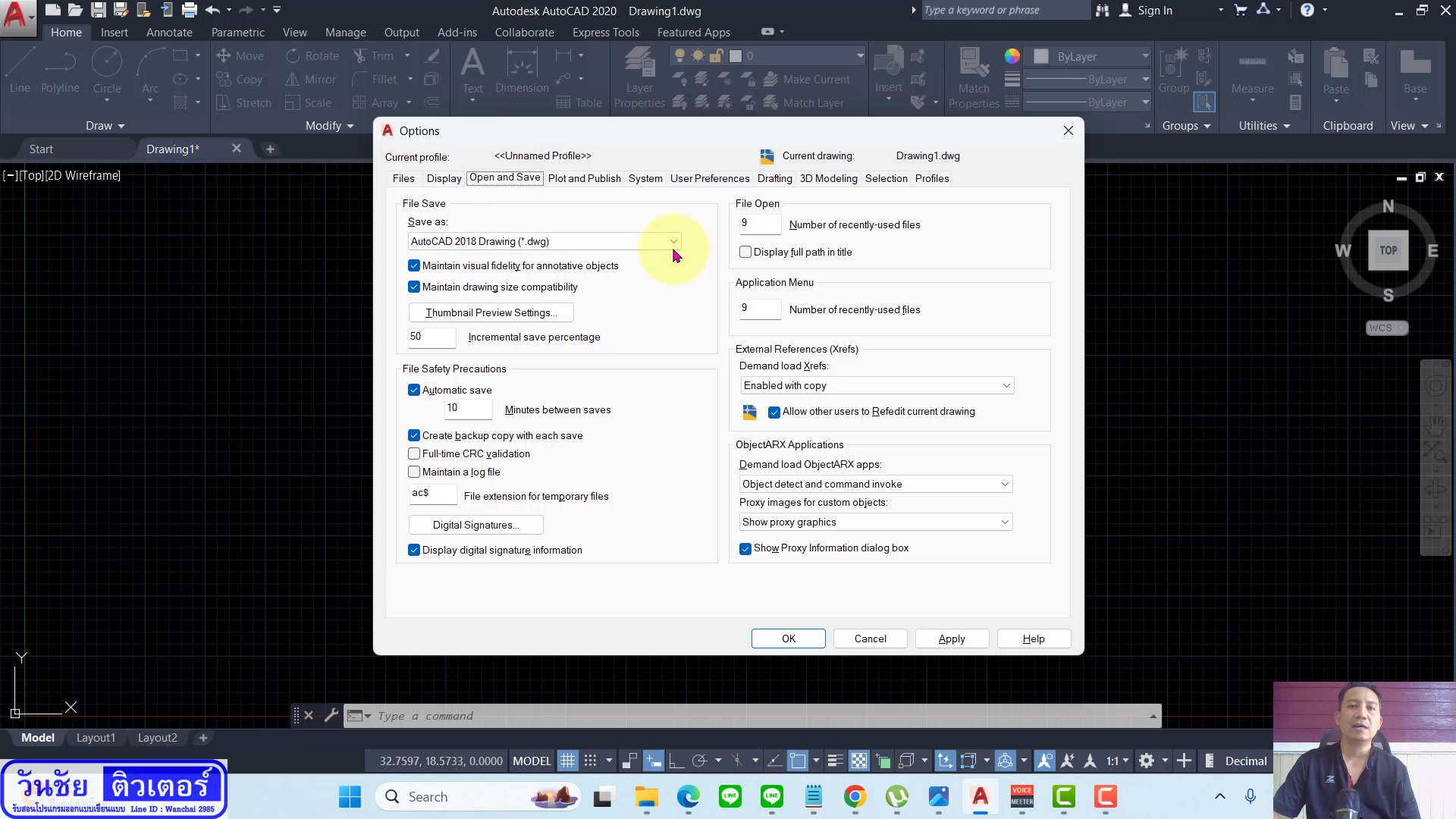Screen dimensions: 1456x819
Task: Open File Explorer from the taskbar
Action: 646,797
